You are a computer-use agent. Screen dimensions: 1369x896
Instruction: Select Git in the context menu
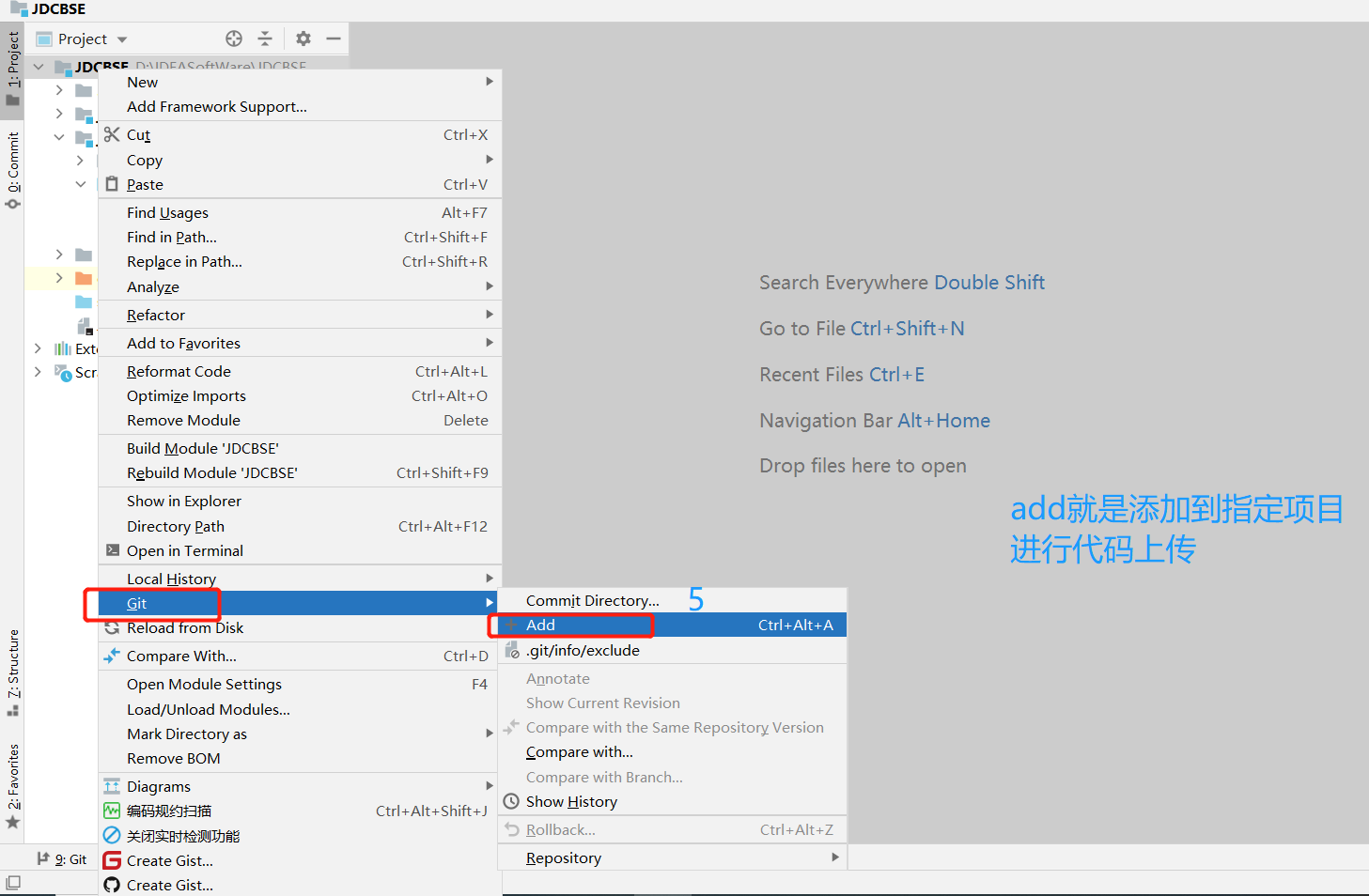pos(136,602)
